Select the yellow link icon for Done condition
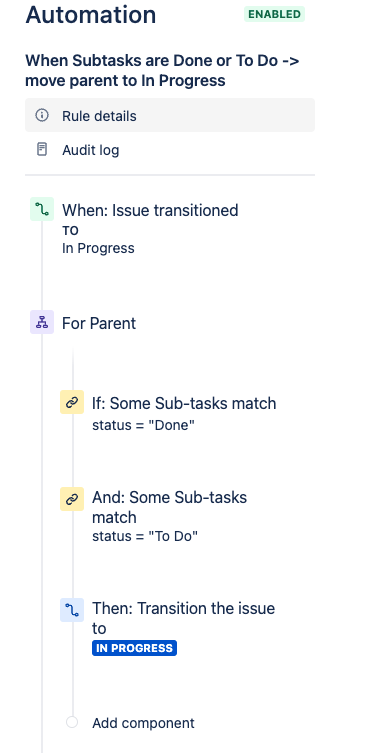Screen dimensions: 367x753 point(72,402)
